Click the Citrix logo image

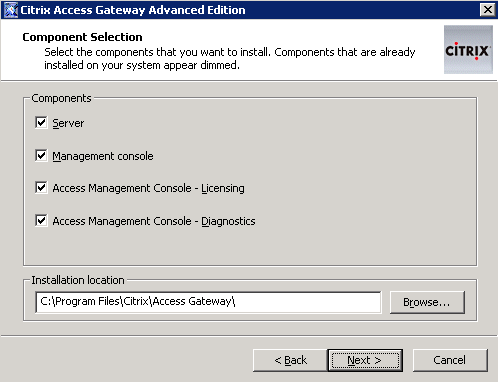click(468, 49)
